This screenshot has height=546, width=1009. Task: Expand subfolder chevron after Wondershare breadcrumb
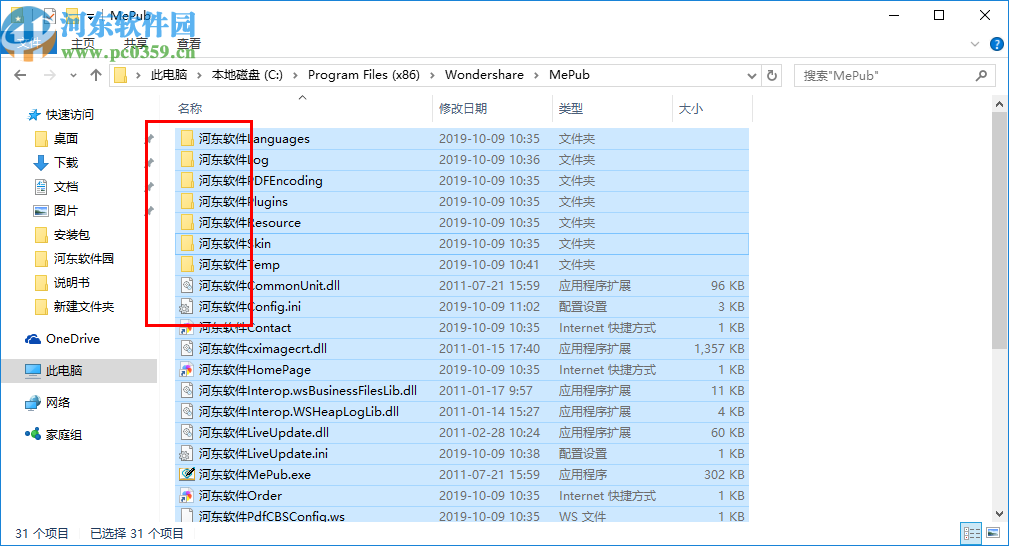click(536, 75)
